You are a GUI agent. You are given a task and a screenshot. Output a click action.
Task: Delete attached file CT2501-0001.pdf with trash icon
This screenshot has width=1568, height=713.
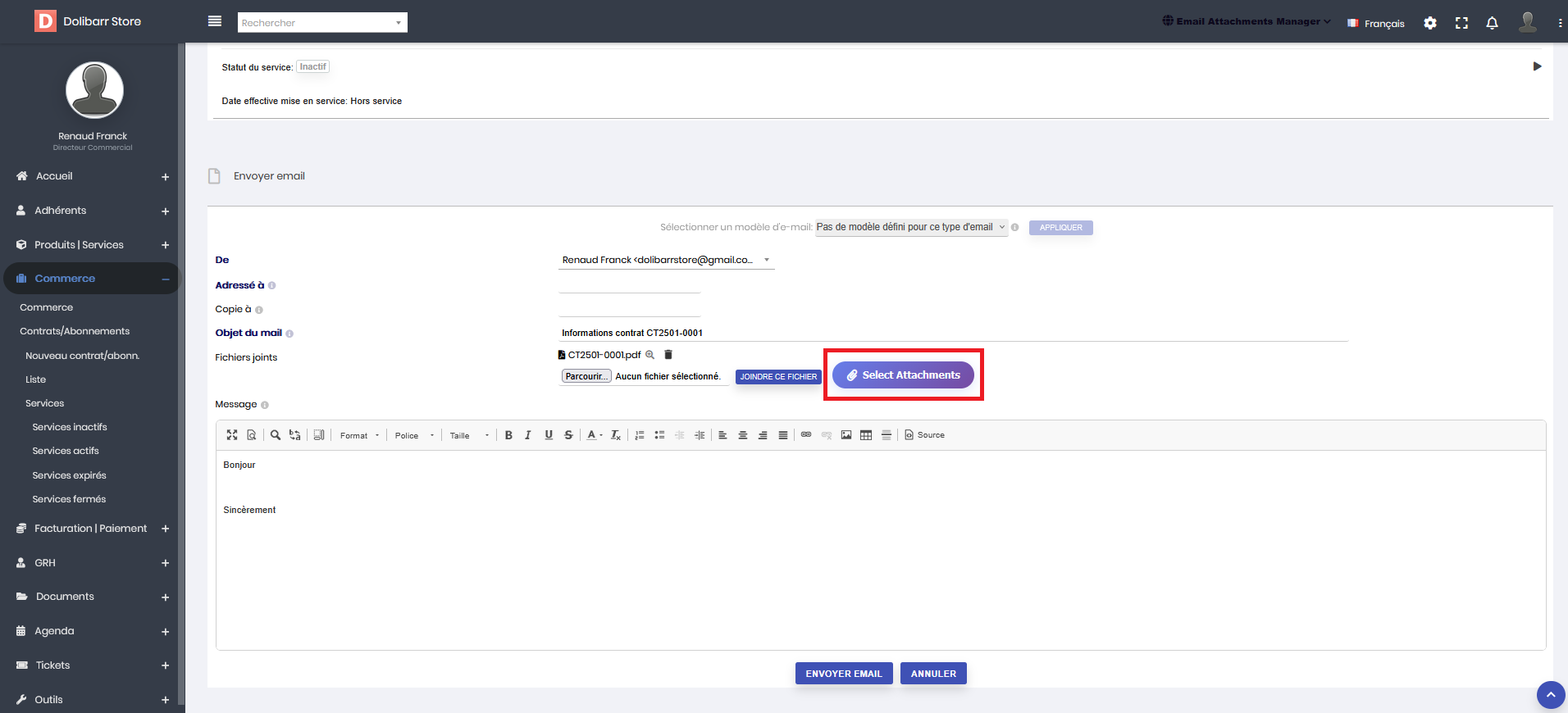click(x=668, y=355)
